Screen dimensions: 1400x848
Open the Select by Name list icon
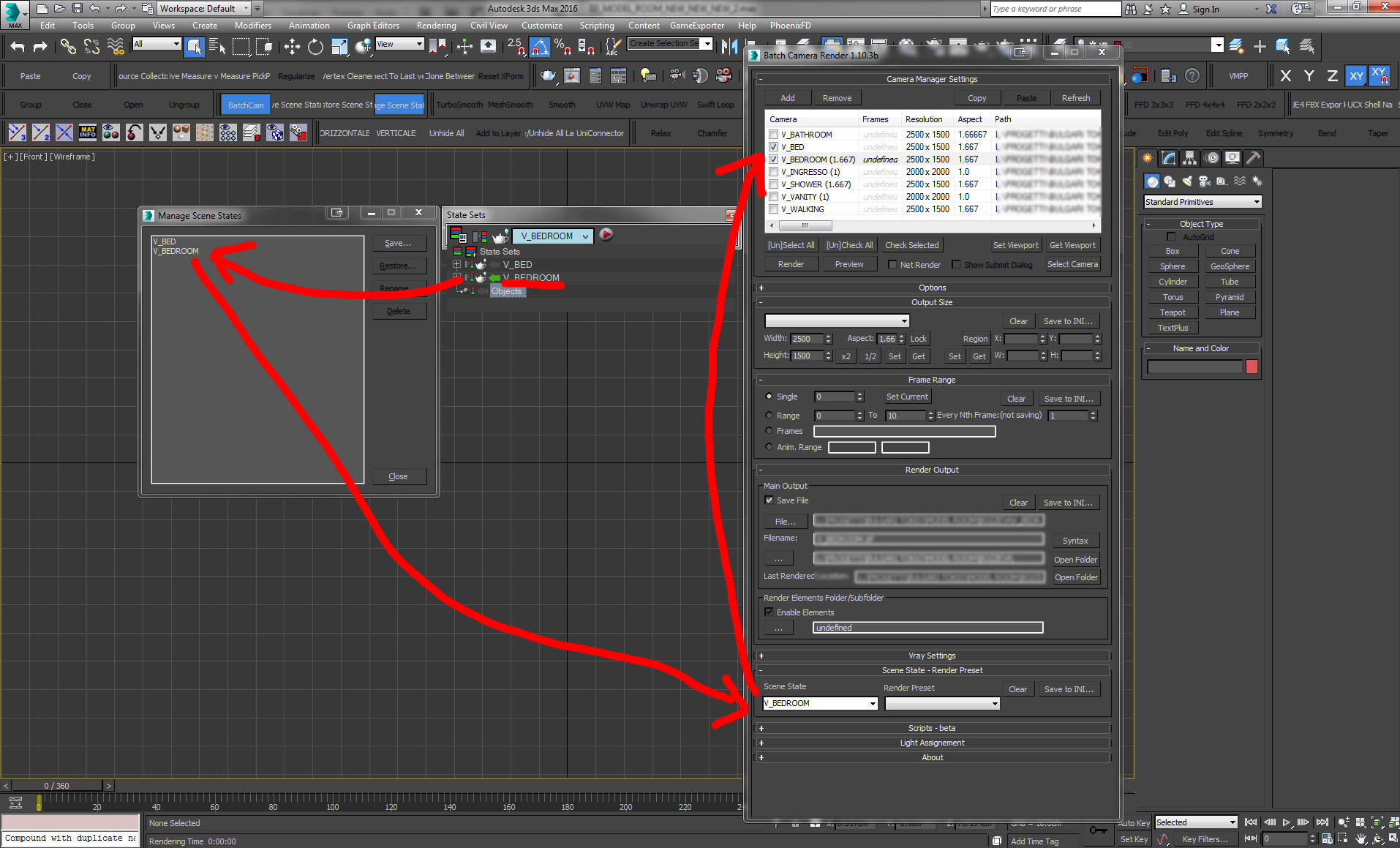pos(217,47)
